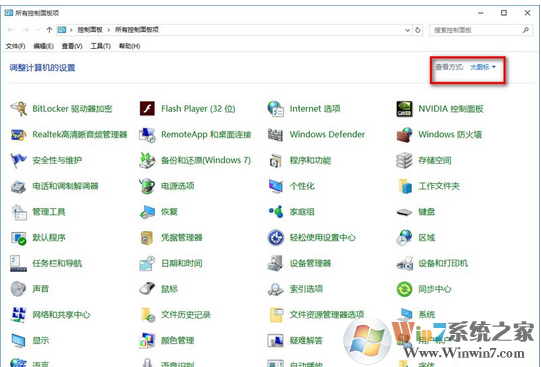541x367 pixels.
Task: Expand the address bar history dropdown arrow
Action: pyautogui.click(x=407, y=30)
